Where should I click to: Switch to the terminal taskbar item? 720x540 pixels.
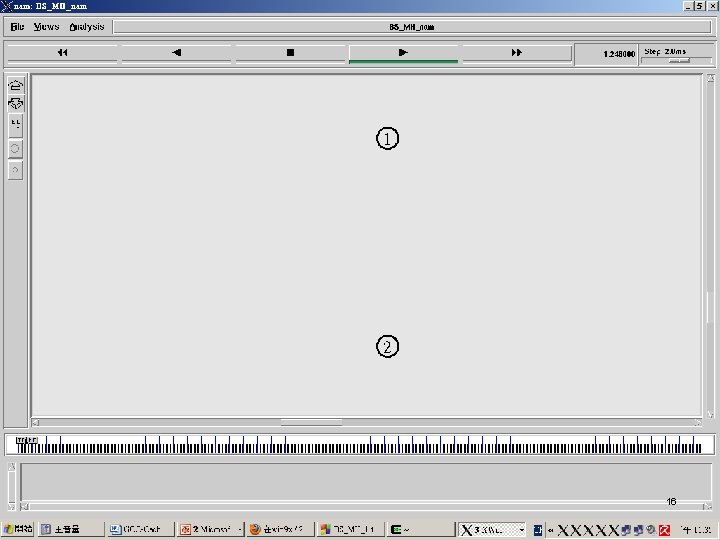420,529
